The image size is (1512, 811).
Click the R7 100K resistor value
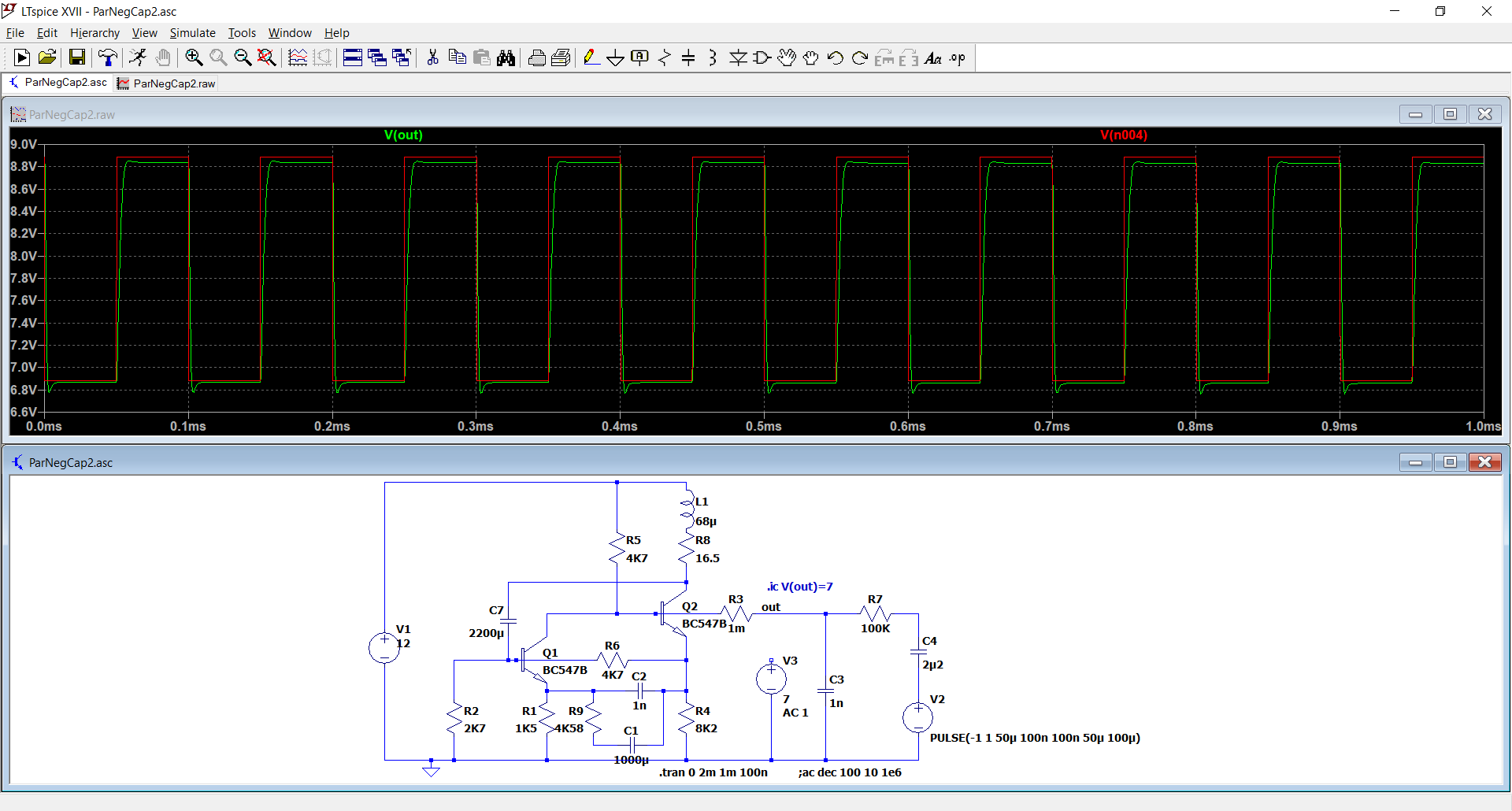875,628
